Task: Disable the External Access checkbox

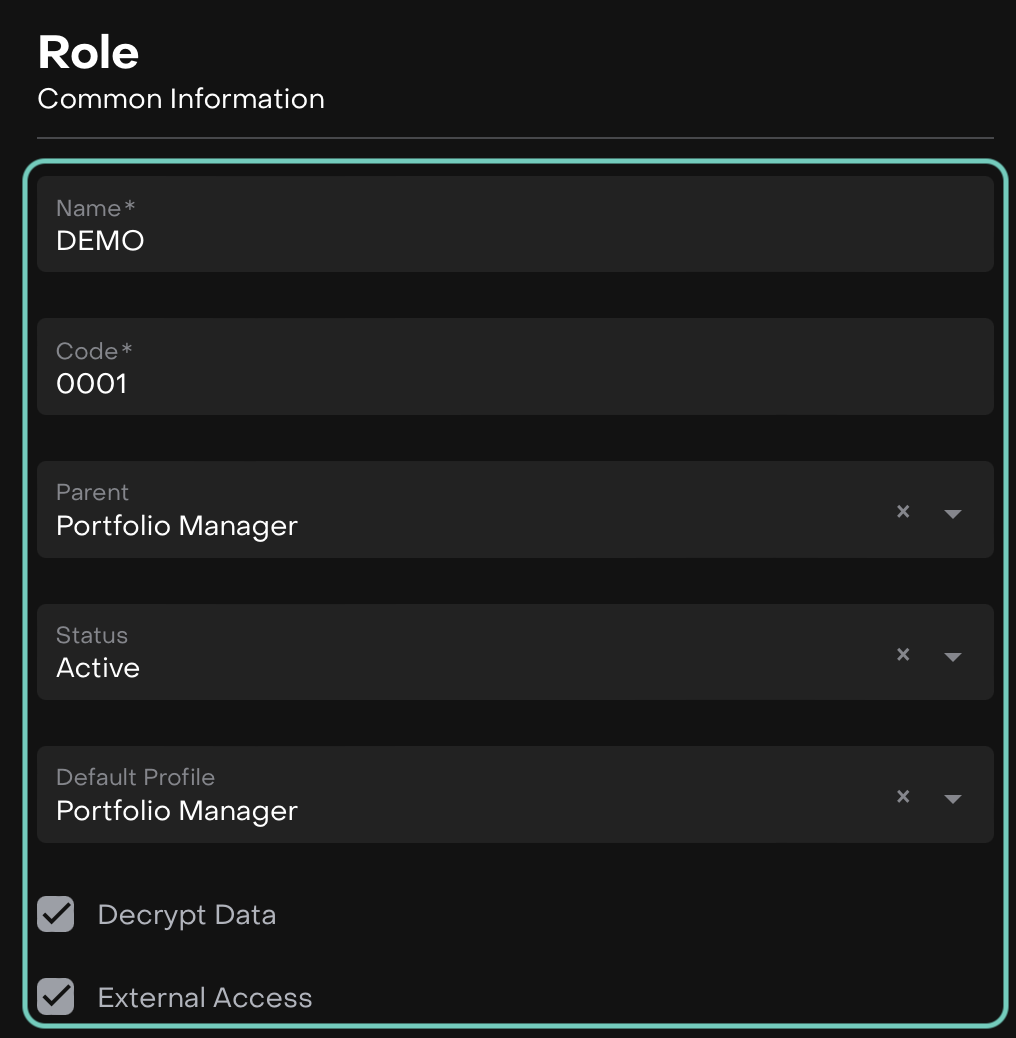Action: pyautogui.click(x=56, y=997)
